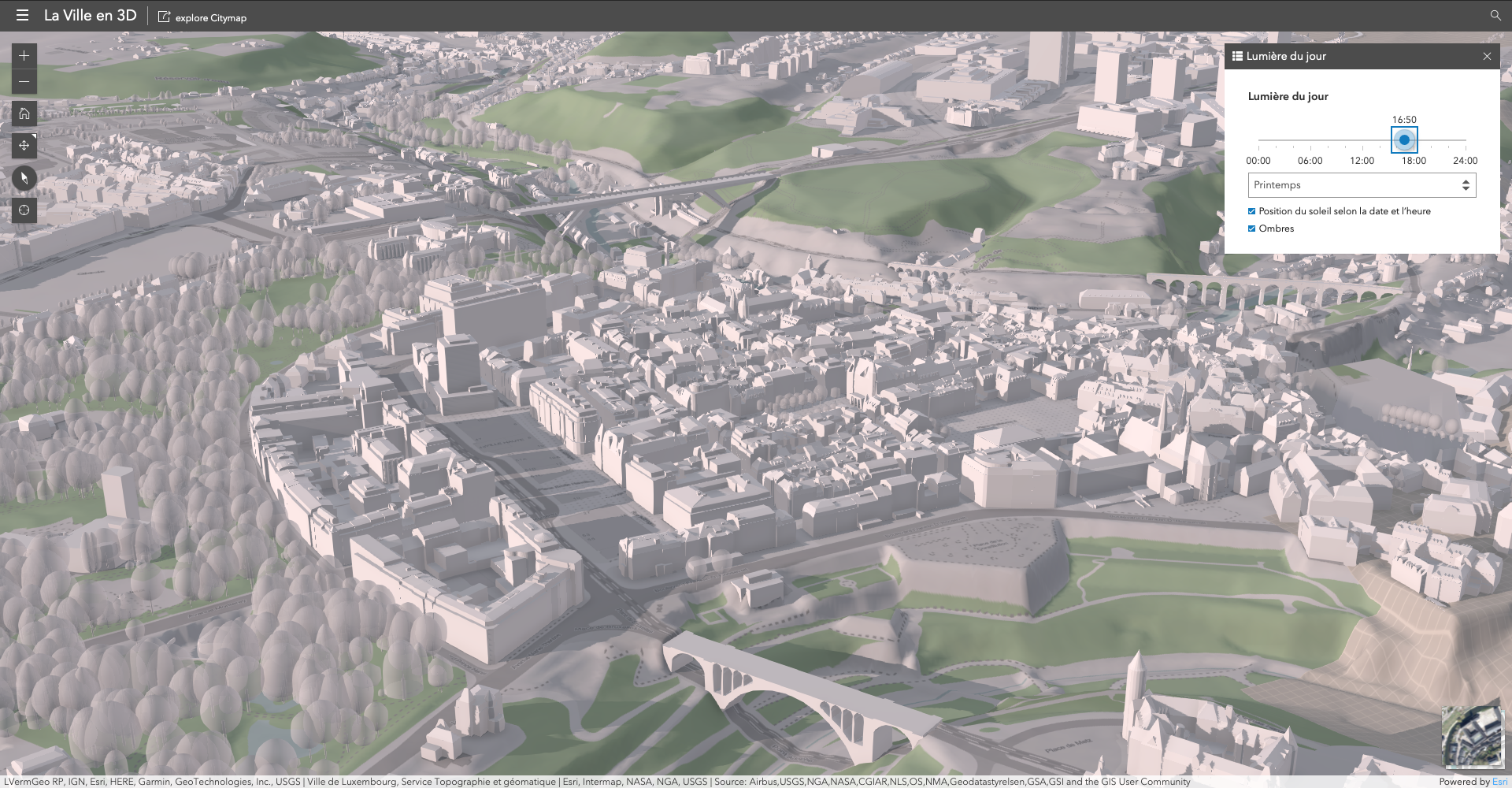Toggle the pan navigation tool
Screen dimensions: 1512x788
(24, 146)
